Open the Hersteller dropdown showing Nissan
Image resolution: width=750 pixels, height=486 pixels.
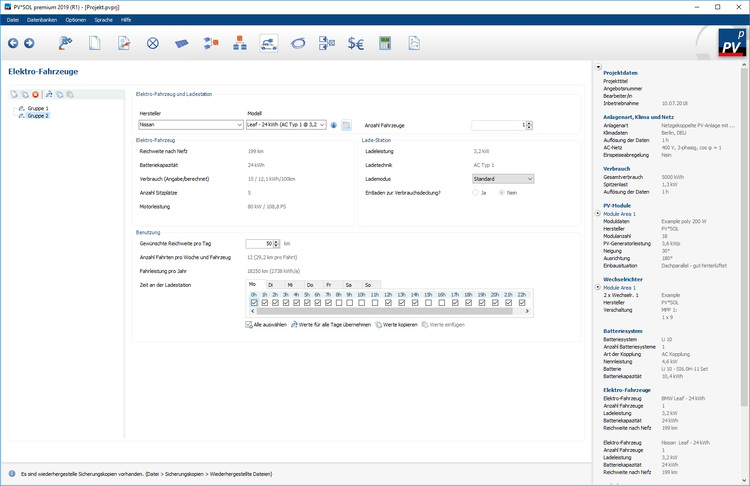point(190,125)
